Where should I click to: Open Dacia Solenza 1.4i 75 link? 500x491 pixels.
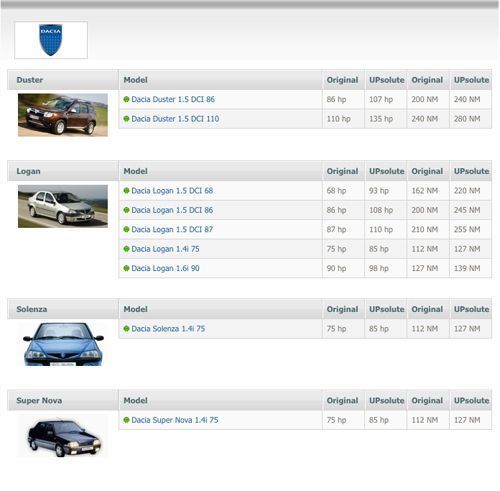tap(168, 329)
